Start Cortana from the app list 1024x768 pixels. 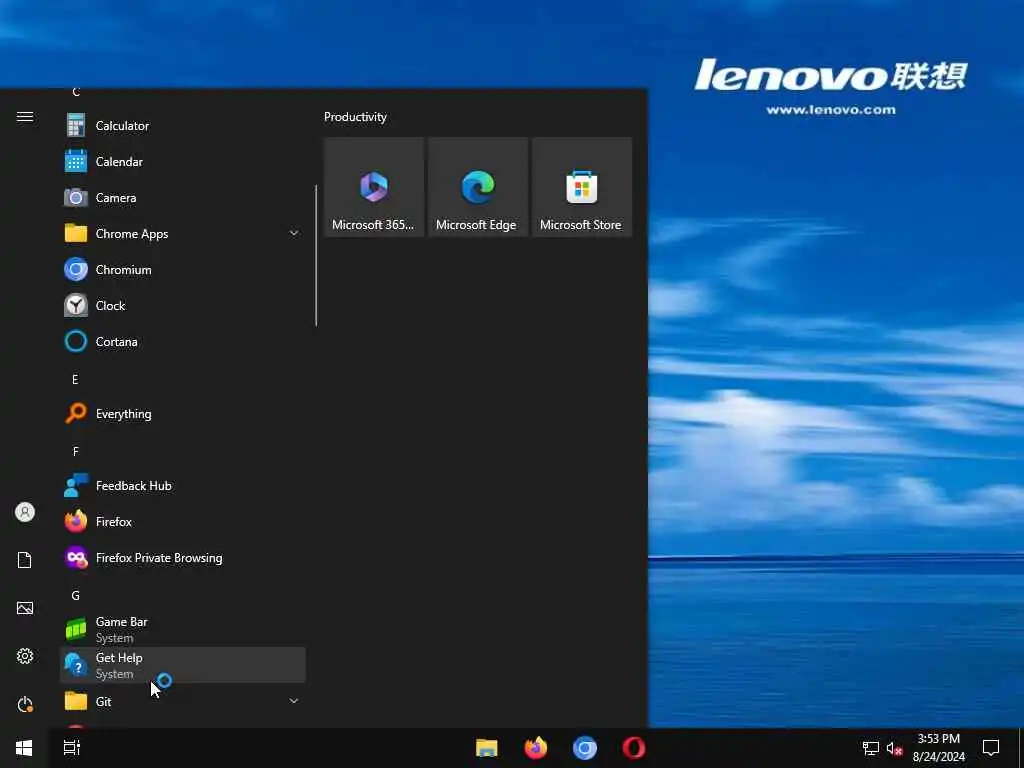183,341
